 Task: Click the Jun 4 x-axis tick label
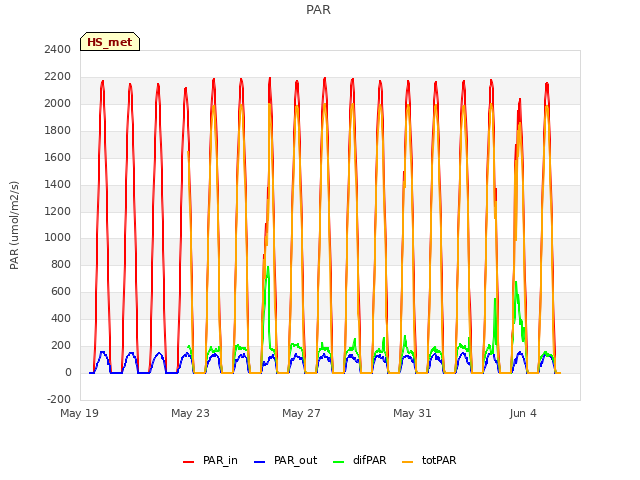click(x=523, y=413)
